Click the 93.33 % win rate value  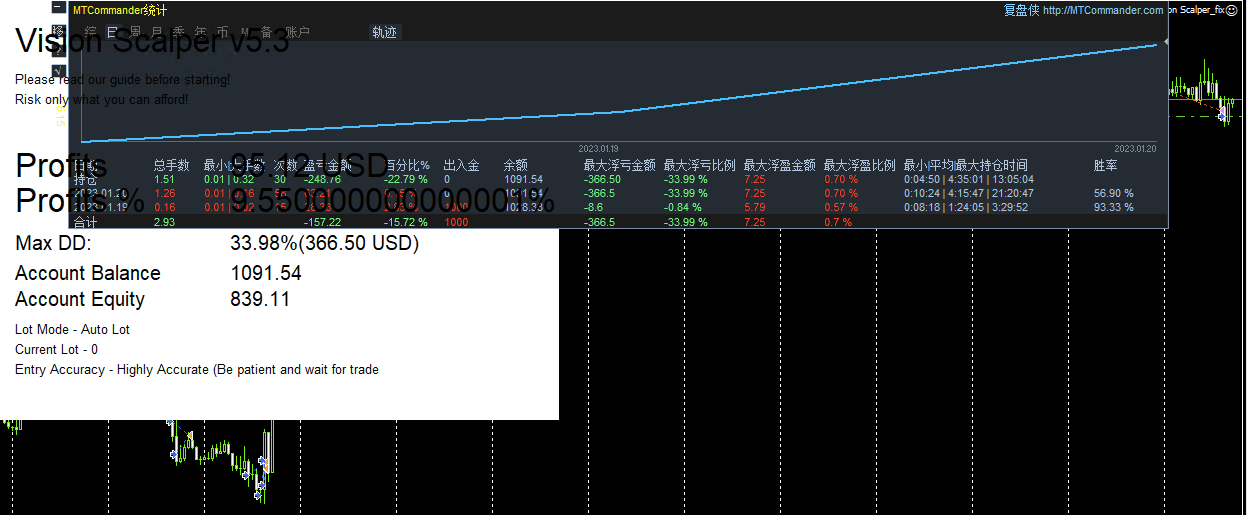1113,207
